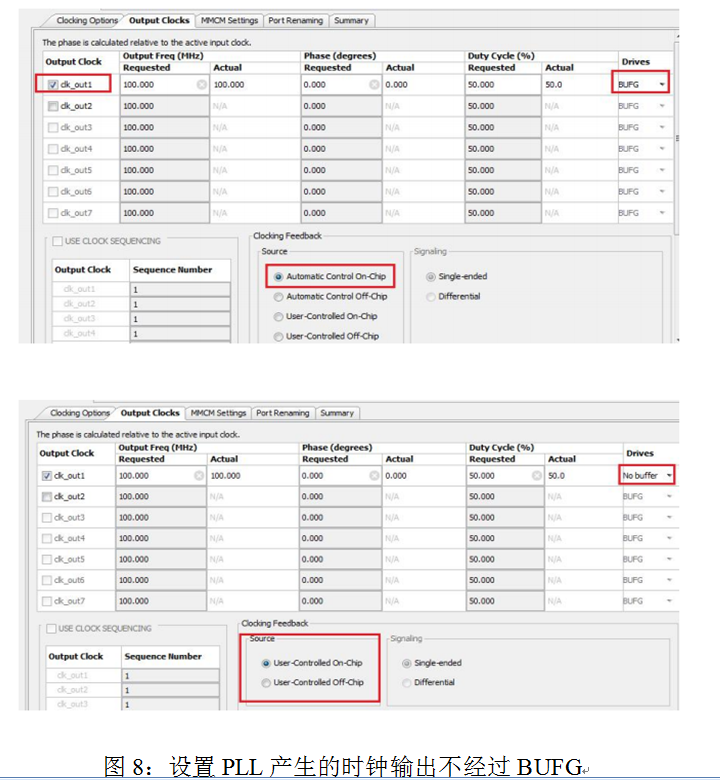Screen dimensions: 720x780
Task: Choose Differential signaling in the upper panel
Action: [431, 296]
